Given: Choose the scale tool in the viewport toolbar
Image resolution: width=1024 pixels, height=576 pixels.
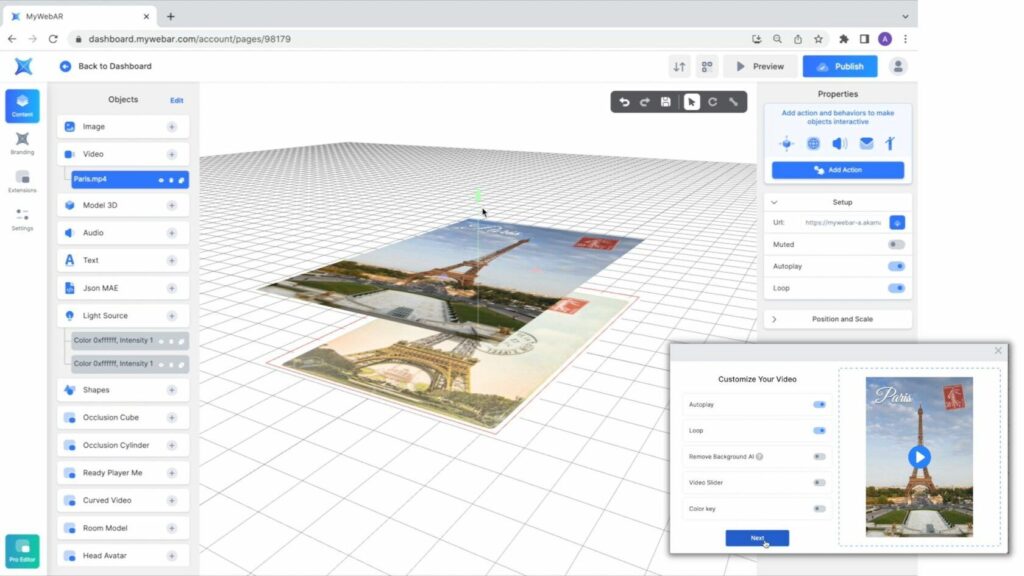Looking at the screenshot, I should point(733,102).
